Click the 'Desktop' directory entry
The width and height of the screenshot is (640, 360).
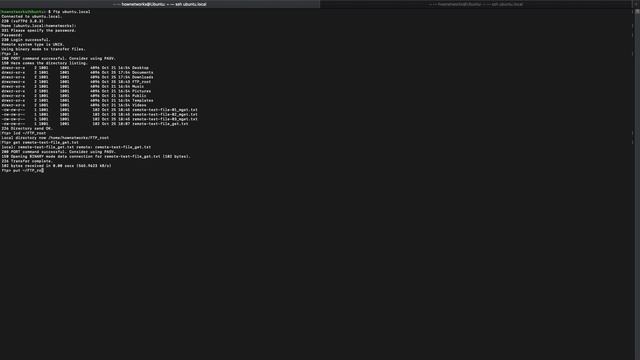[140, 68]
